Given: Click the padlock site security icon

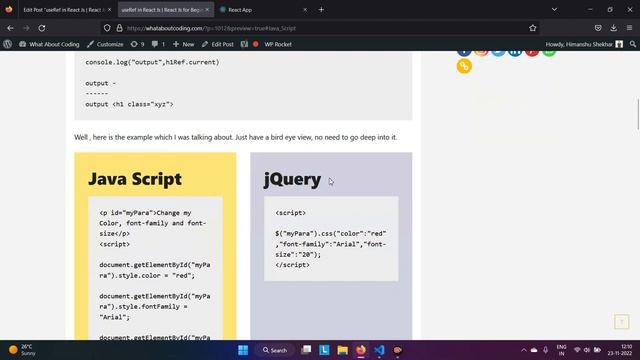Looking at the screenshot, I should (119, 28).
